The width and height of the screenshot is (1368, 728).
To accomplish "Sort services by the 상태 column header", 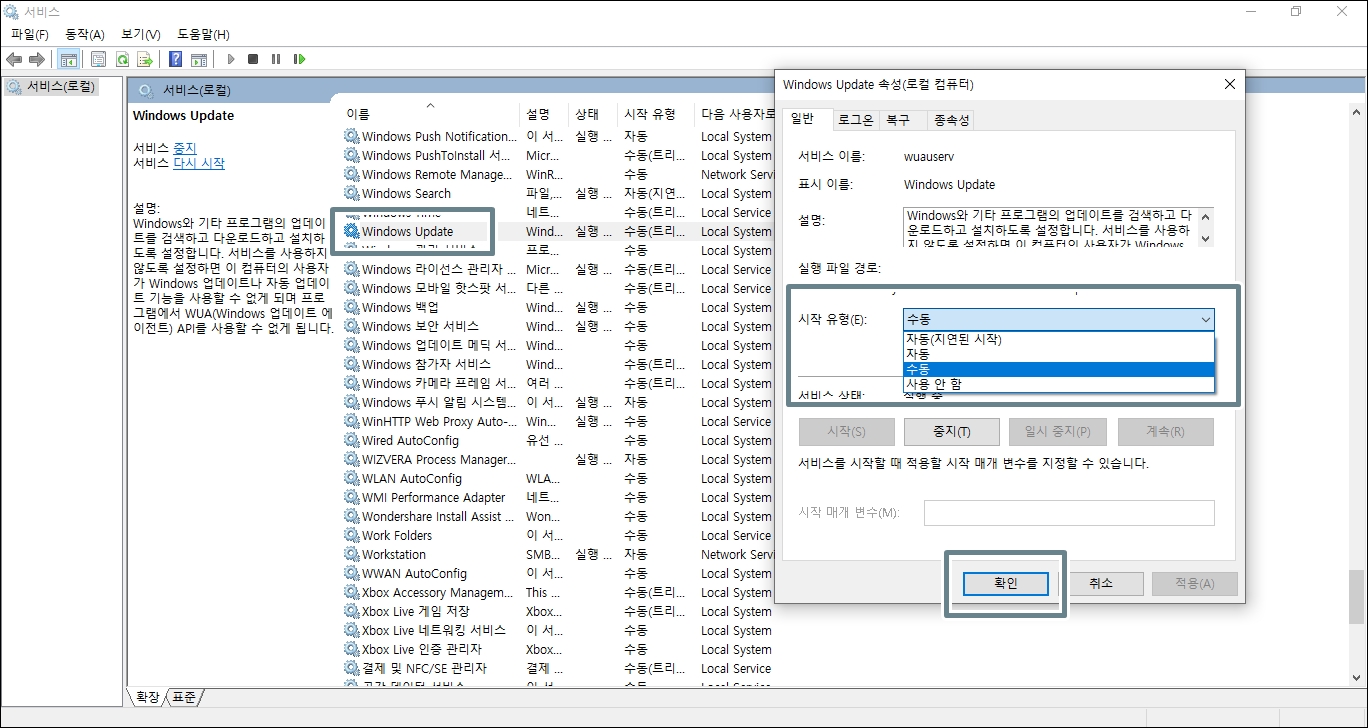I will pyautogui.click(x=592, y=114).
